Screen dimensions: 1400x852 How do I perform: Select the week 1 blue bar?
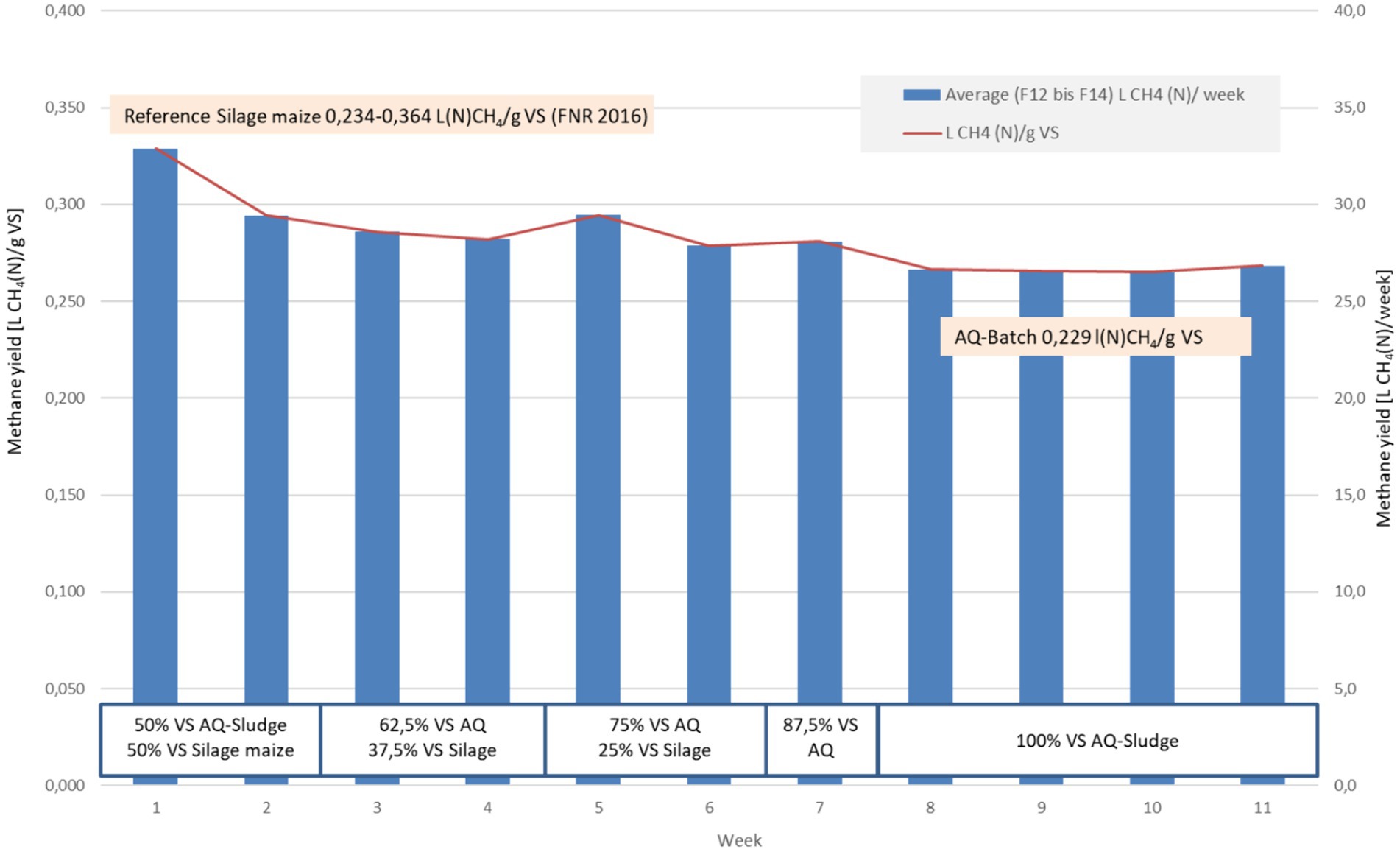(155, 467)
